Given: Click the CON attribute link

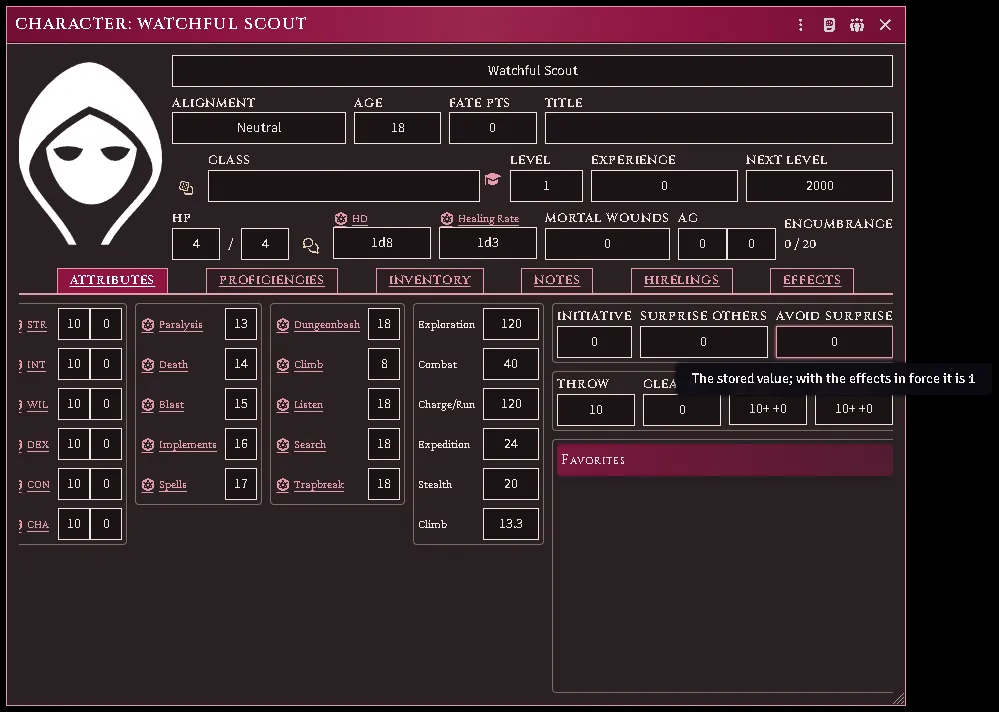Looking at the screenshot, I should [x=38, y=485].
